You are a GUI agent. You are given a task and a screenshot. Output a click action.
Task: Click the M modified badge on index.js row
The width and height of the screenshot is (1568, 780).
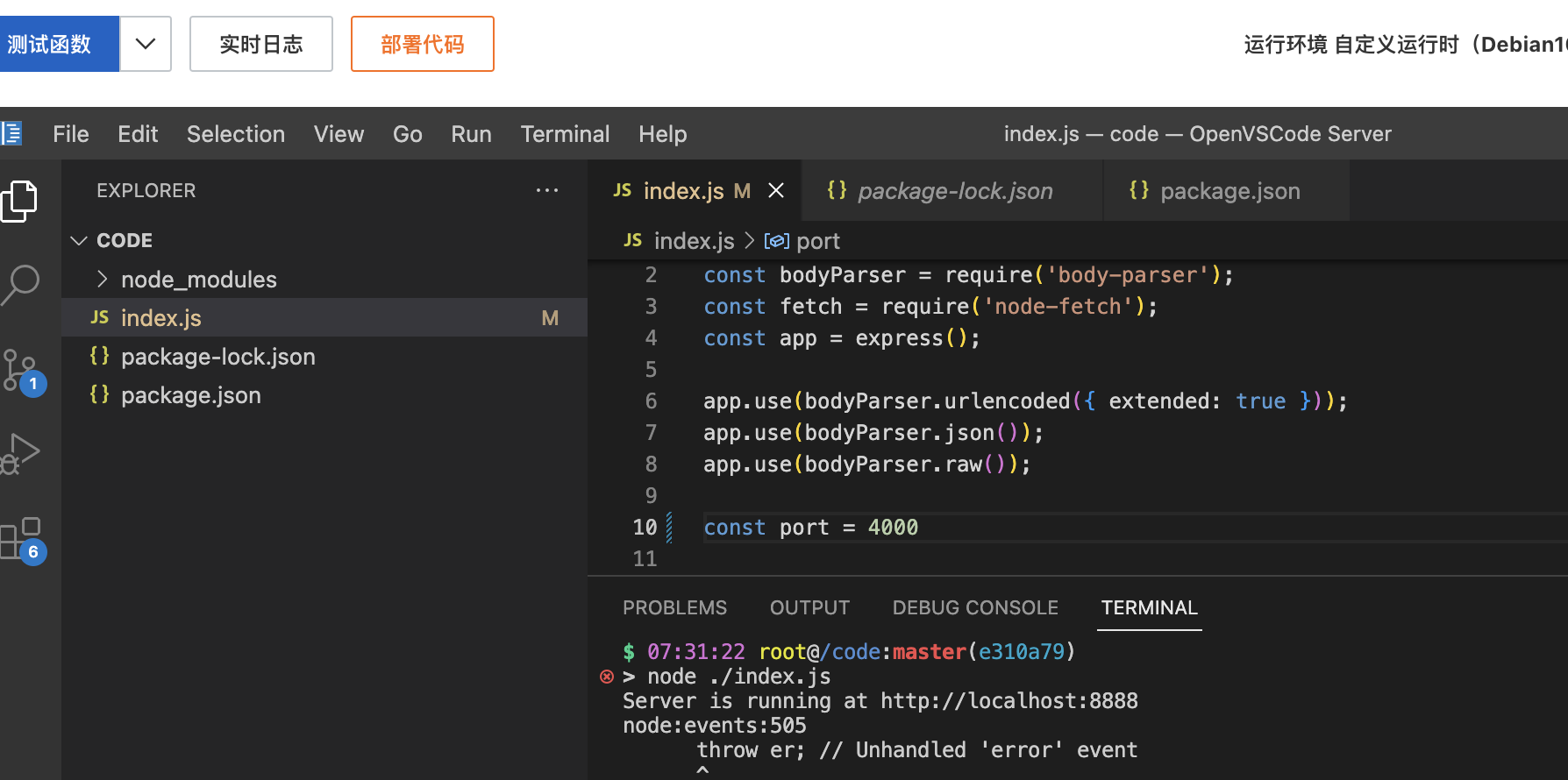point(550,317)
